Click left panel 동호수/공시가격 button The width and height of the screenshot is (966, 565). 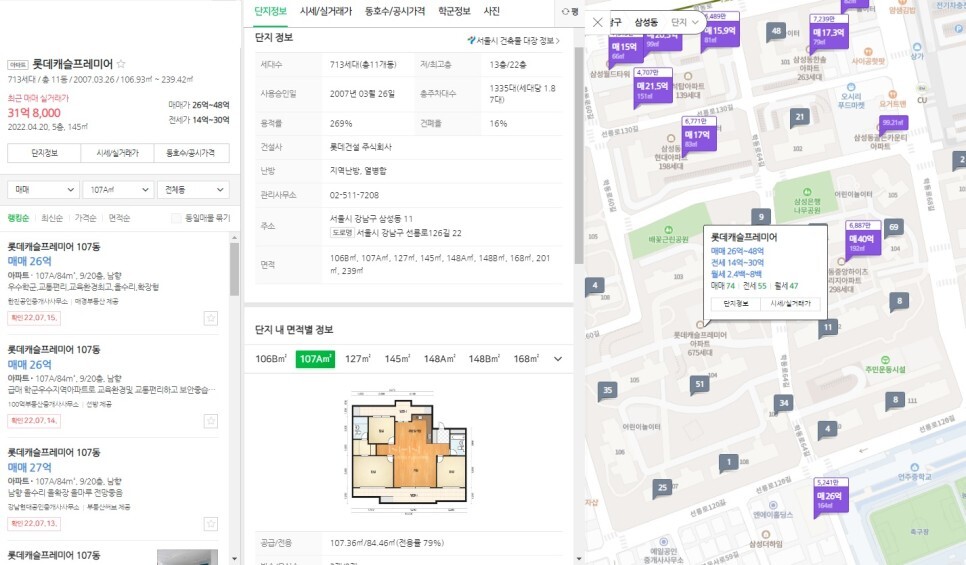point(192,153)
